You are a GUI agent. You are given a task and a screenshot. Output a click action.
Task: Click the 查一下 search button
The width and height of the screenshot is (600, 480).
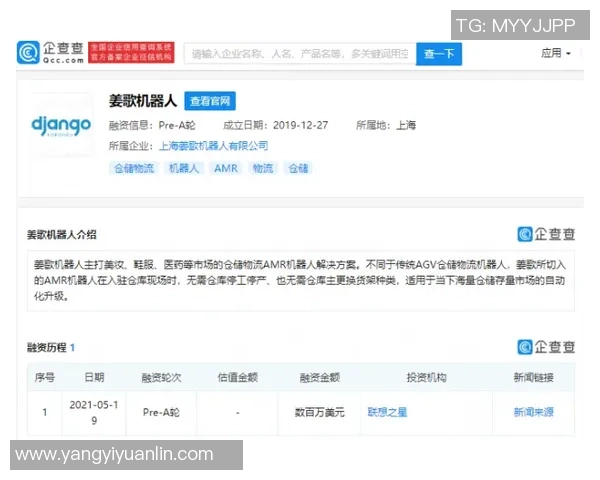coord(439,54)
